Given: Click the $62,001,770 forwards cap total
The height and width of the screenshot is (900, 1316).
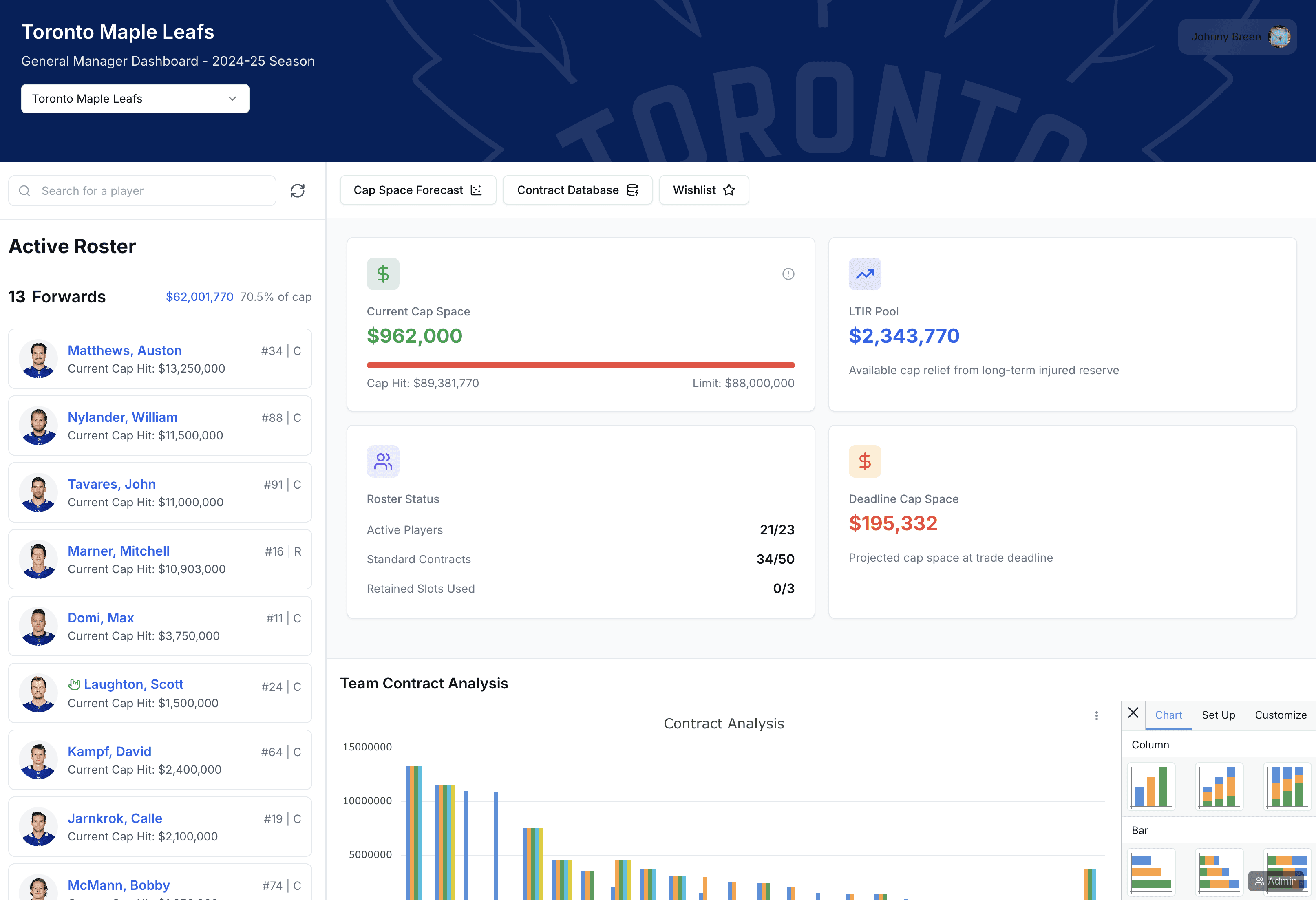Looking at the screenshot, I should 199,297.
